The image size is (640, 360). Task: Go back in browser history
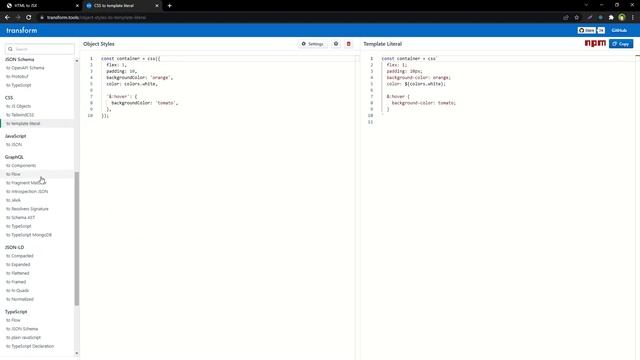(7, 18)
